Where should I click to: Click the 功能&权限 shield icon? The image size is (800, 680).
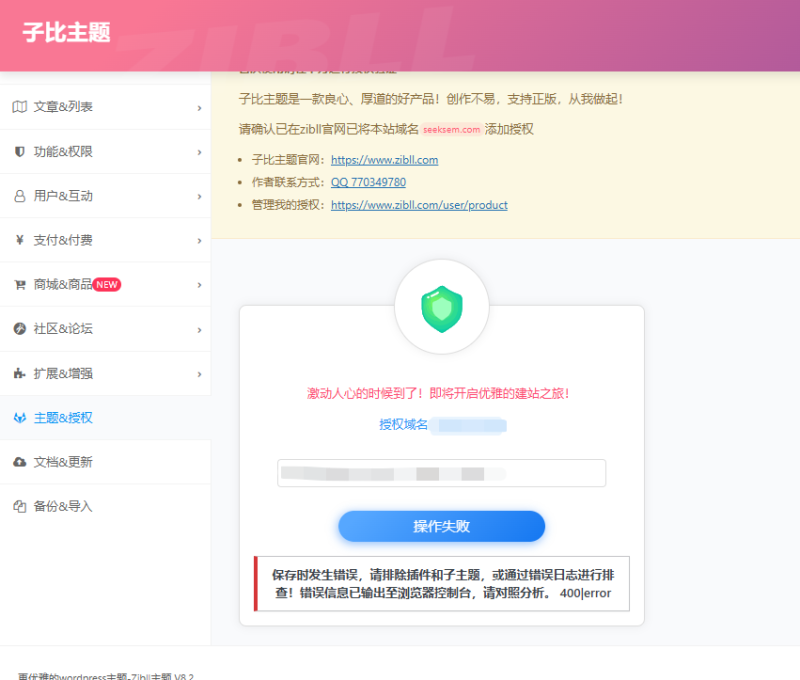point(18,151)
